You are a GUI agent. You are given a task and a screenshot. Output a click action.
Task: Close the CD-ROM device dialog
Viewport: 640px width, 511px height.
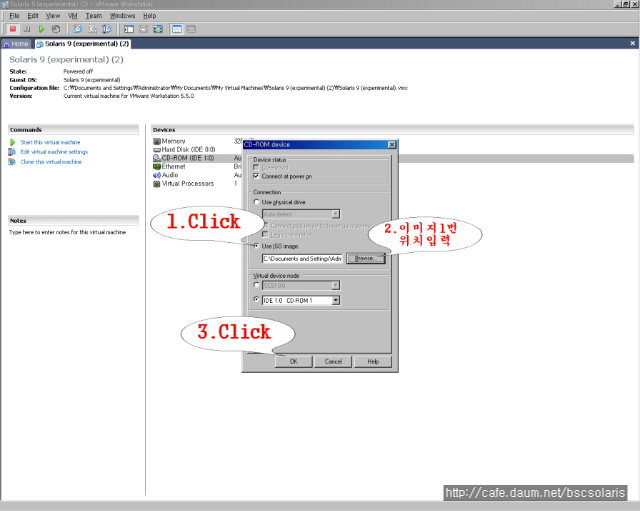pos(391,145)
